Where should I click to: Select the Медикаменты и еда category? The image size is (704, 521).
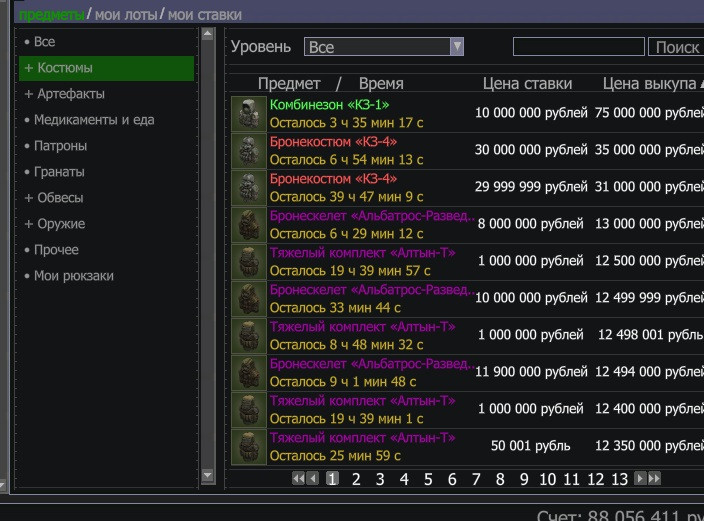tap(89, 120)
